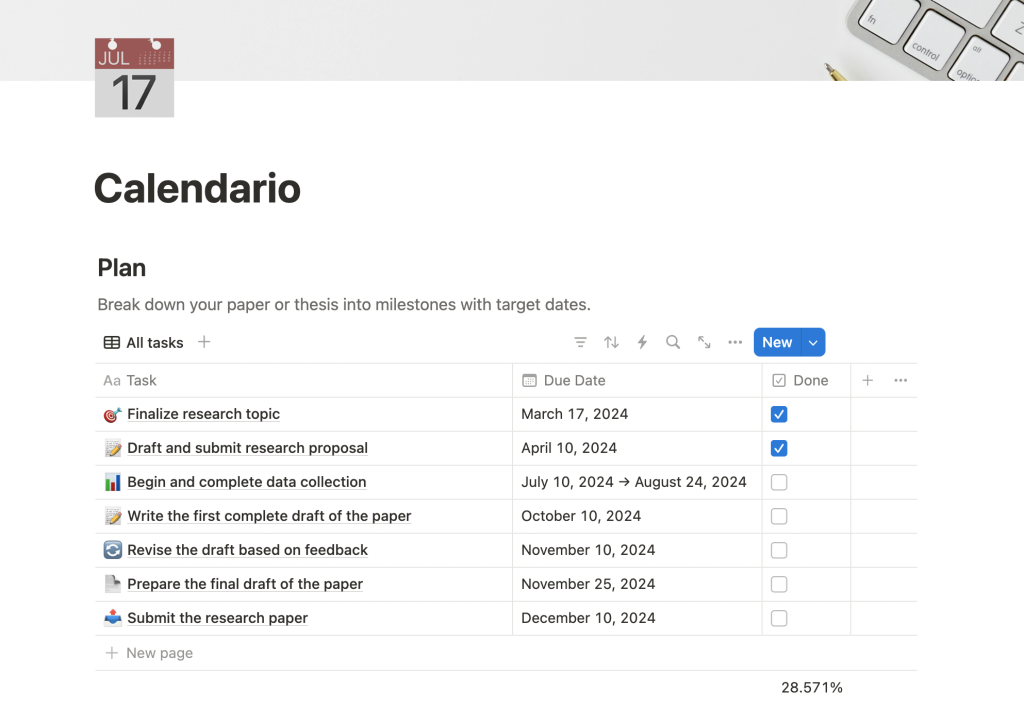Select the All tasks view tab
The width and height of the screenshot is (1024, 709).
click(x=144, y=342)
